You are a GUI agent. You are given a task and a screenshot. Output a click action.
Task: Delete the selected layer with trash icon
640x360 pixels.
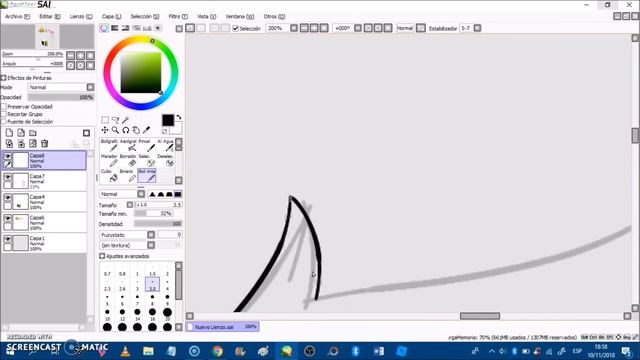(44, 143)
